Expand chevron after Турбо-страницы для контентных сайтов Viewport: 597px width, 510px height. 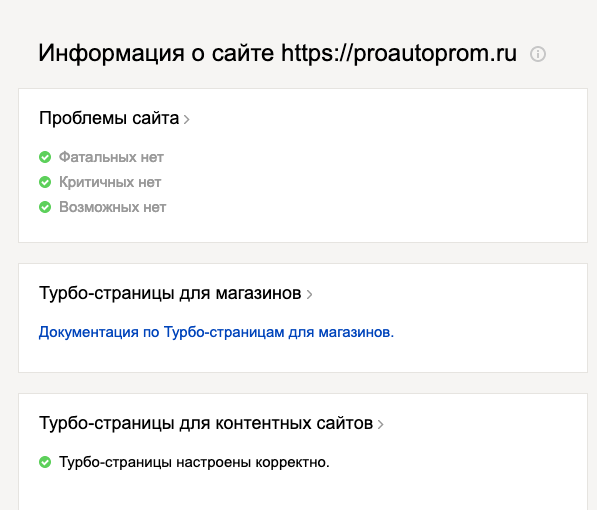[380, 424]
